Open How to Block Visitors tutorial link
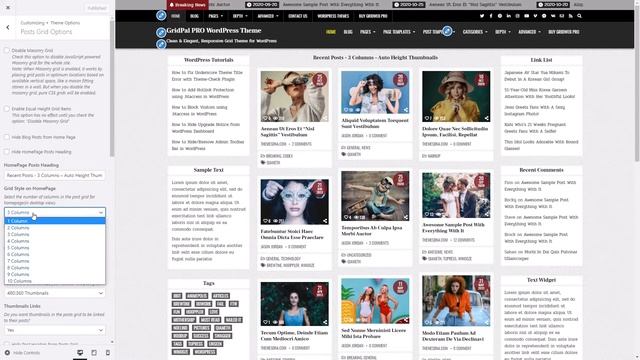 (x=200, y=111)
